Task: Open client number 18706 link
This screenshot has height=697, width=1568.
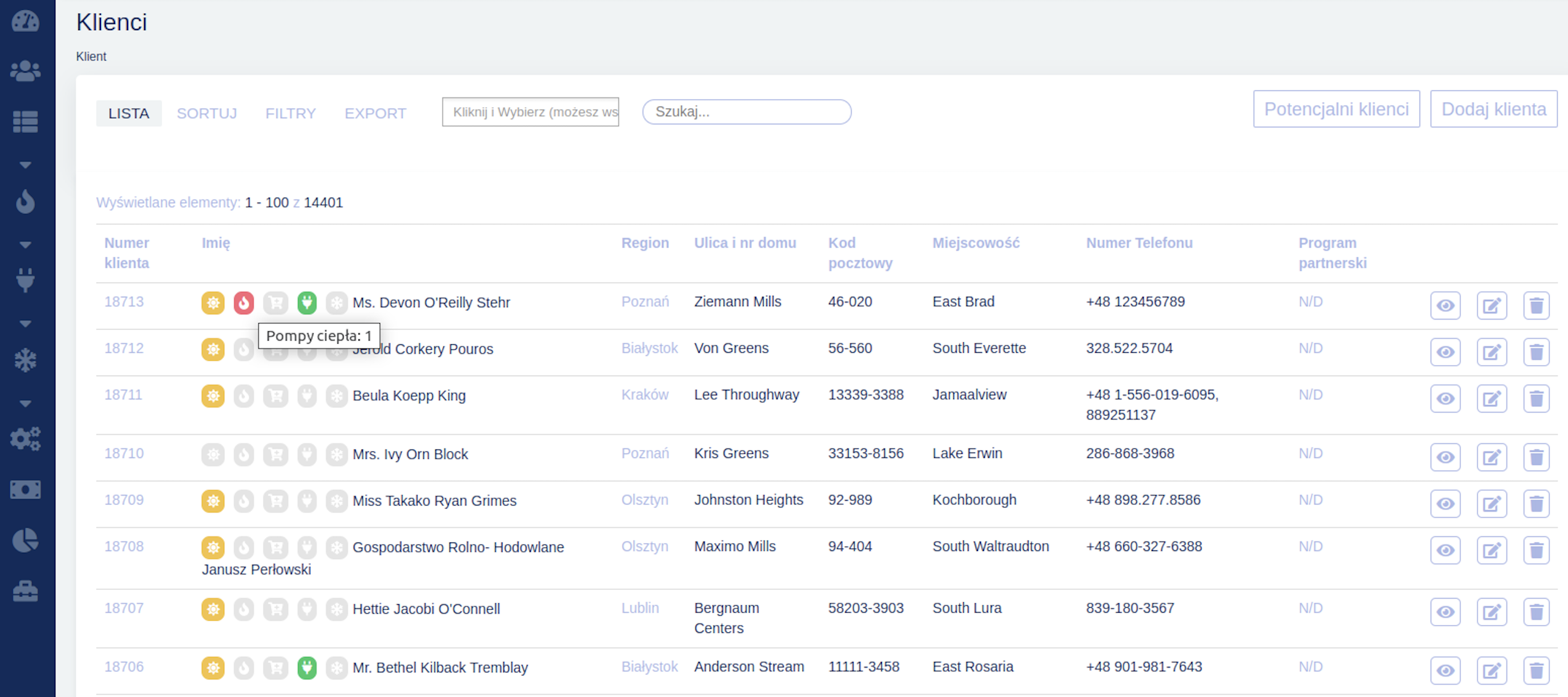Action: 124,667
